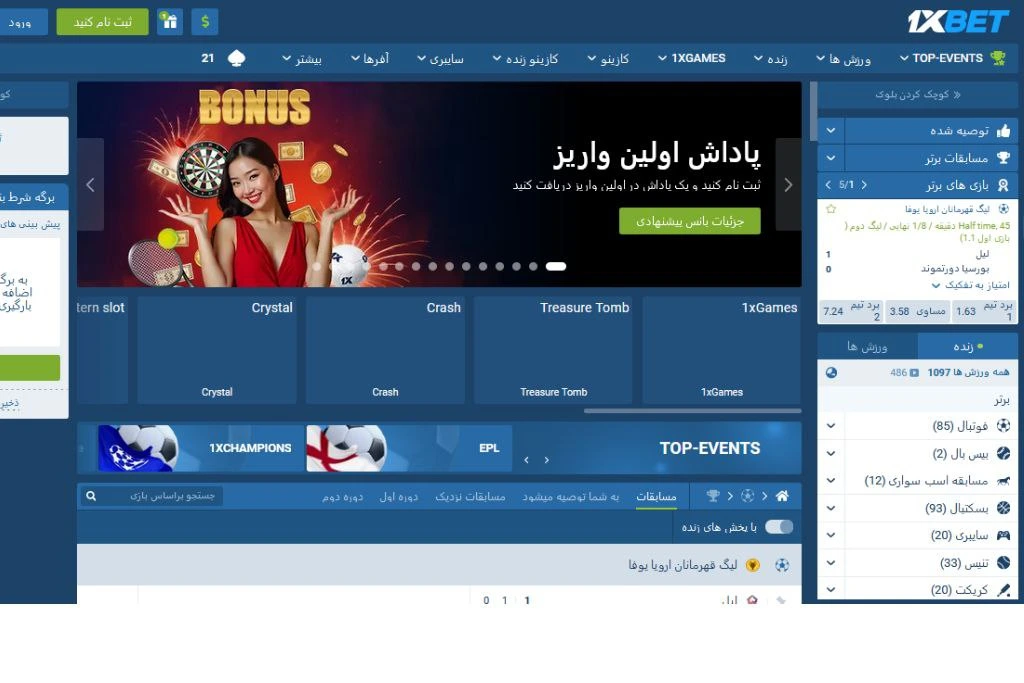Select the active banner carousel indicator
1024x683 pixels.
click(x=556, y=266)
